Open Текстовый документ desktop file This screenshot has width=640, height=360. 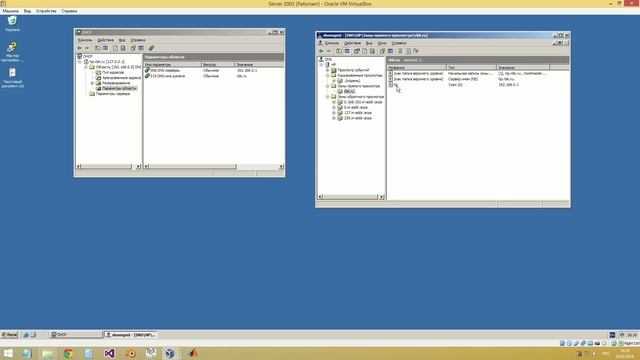point(12,78)
